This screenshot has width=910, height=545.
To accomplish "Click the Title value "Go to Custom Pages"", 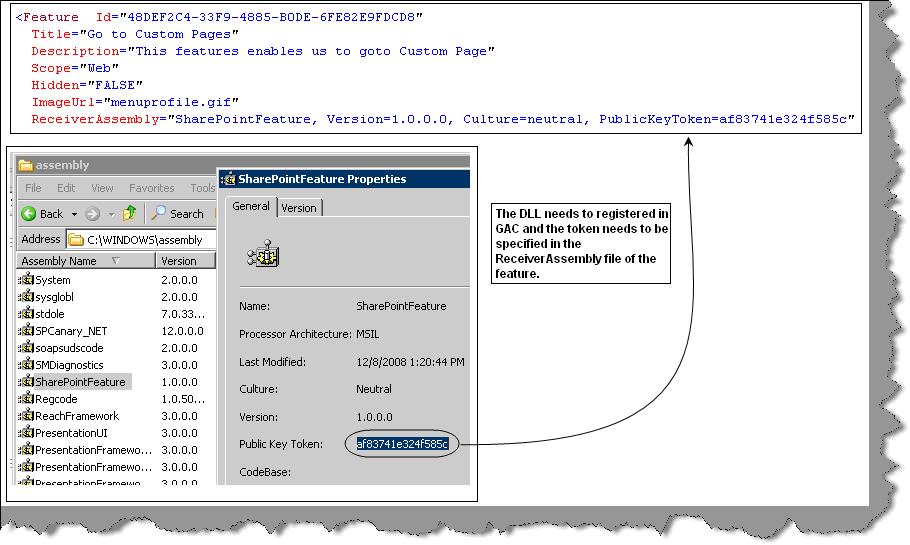I will (159, 34).
